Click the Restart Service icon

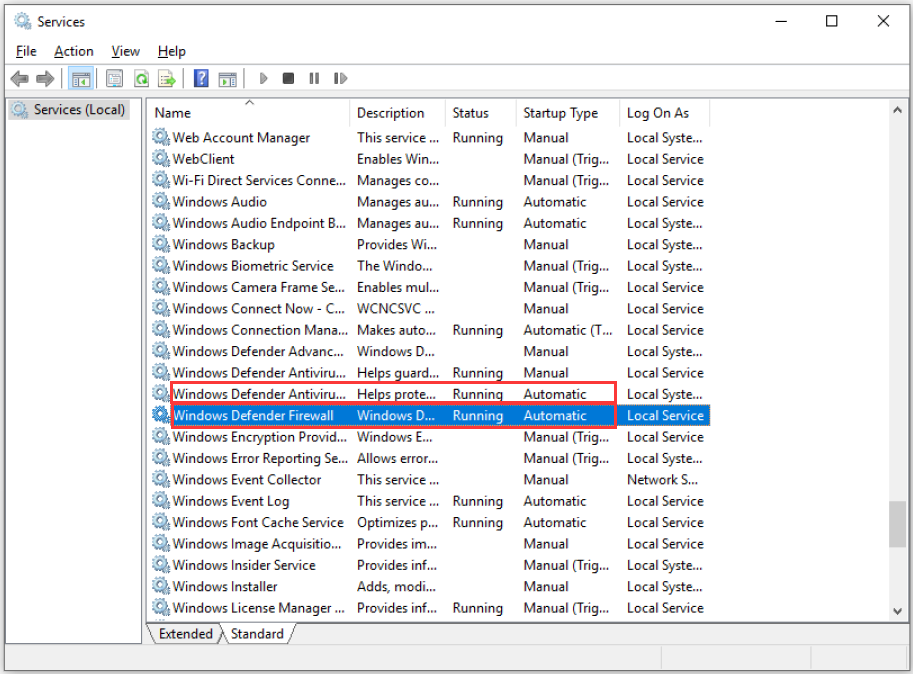click(x=341, y=78)
